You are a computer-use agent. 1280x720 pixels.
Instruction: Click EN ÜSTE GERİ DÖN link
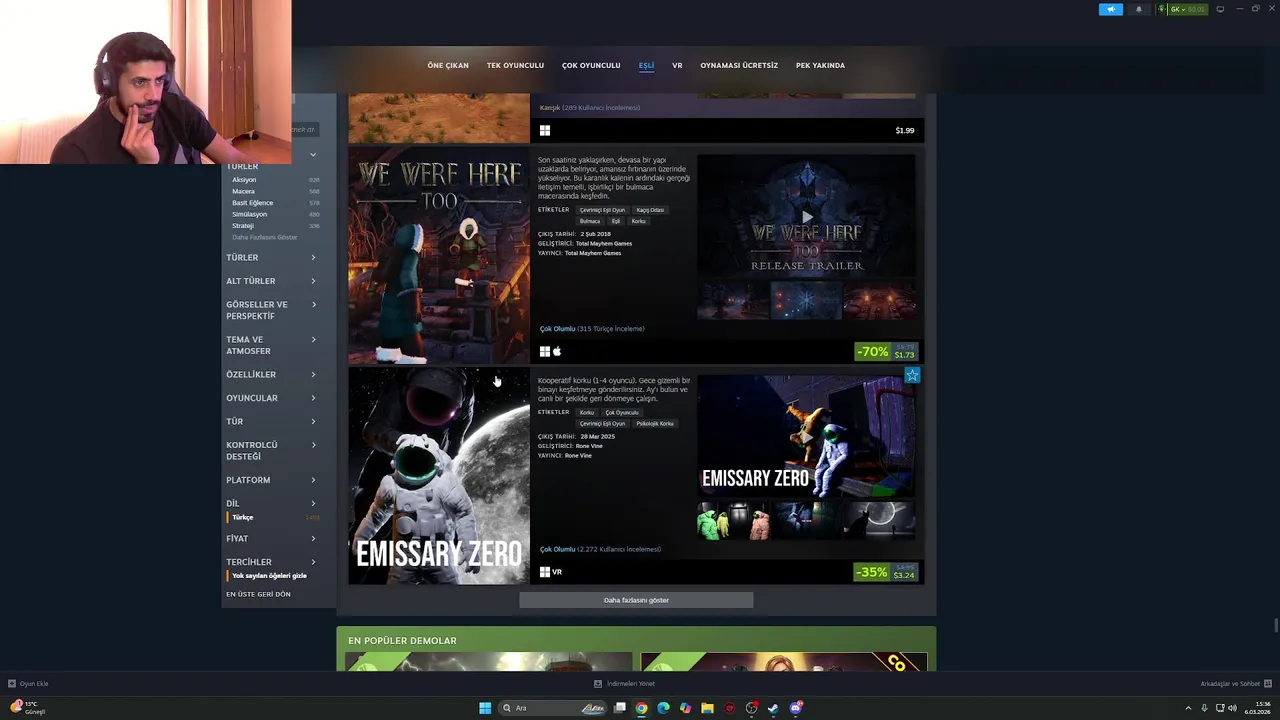(x=258, y=594)
